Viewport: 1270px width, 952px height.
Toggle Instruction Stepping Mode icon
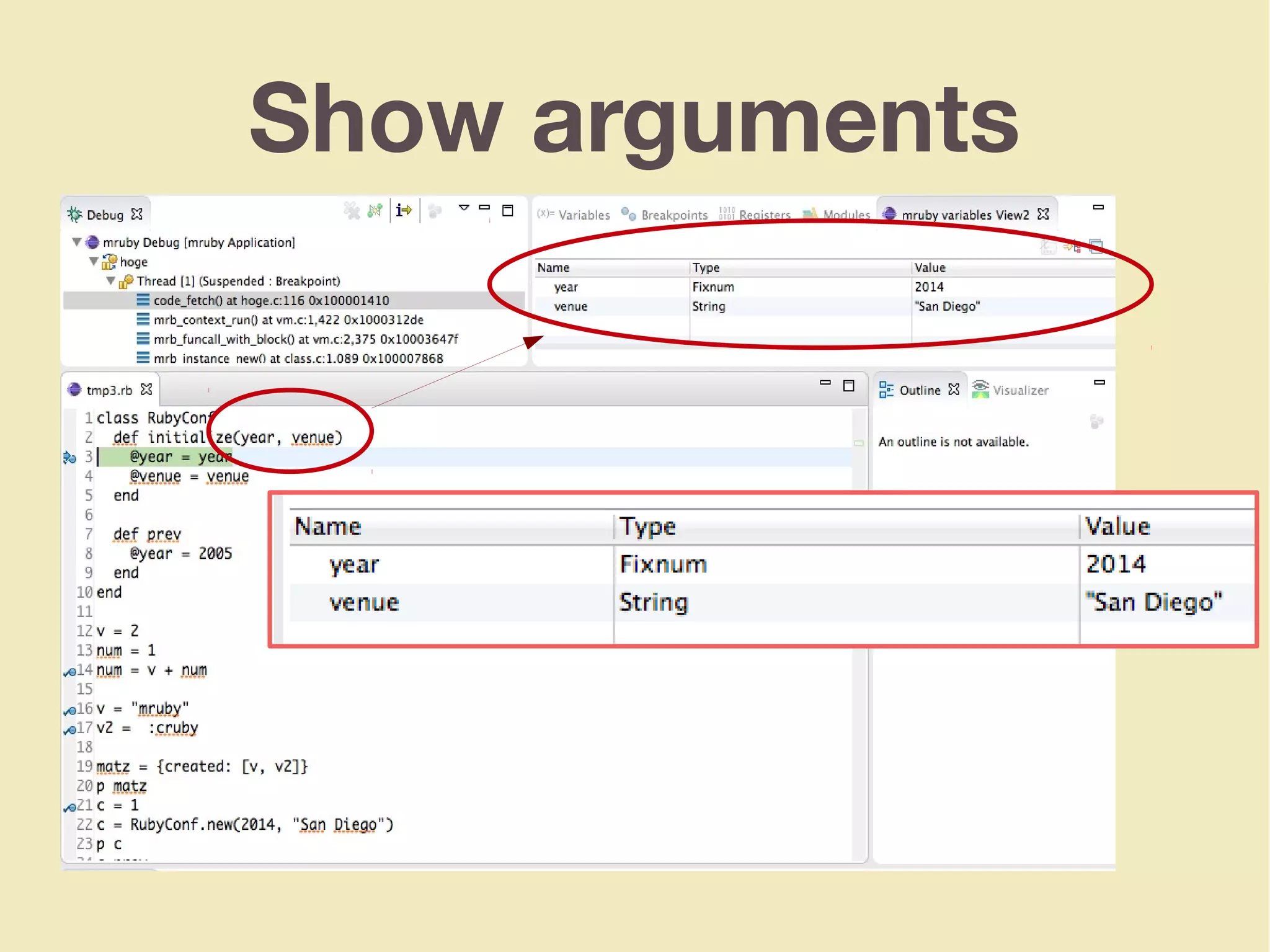tap(404, 211)
